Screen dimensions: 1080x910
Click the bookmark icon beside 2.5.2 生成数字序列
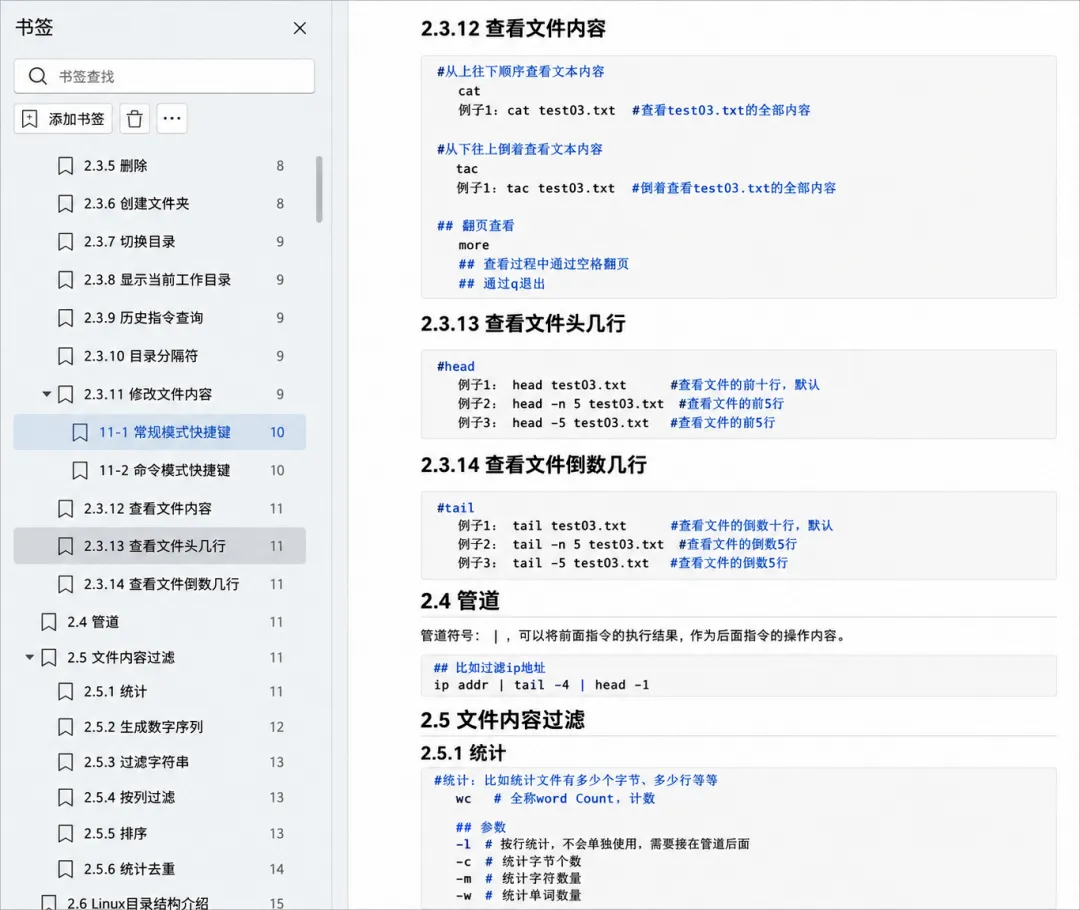pos(65,727)
